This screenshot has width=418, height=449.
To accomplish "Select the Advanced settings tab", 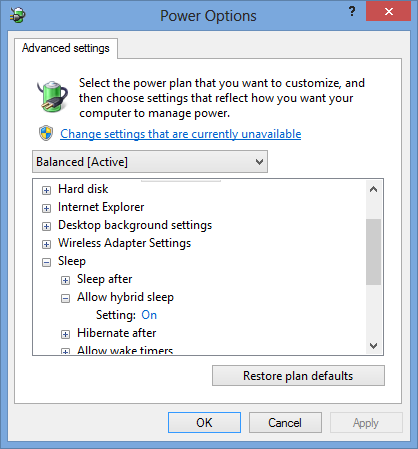I will [66, 48].
